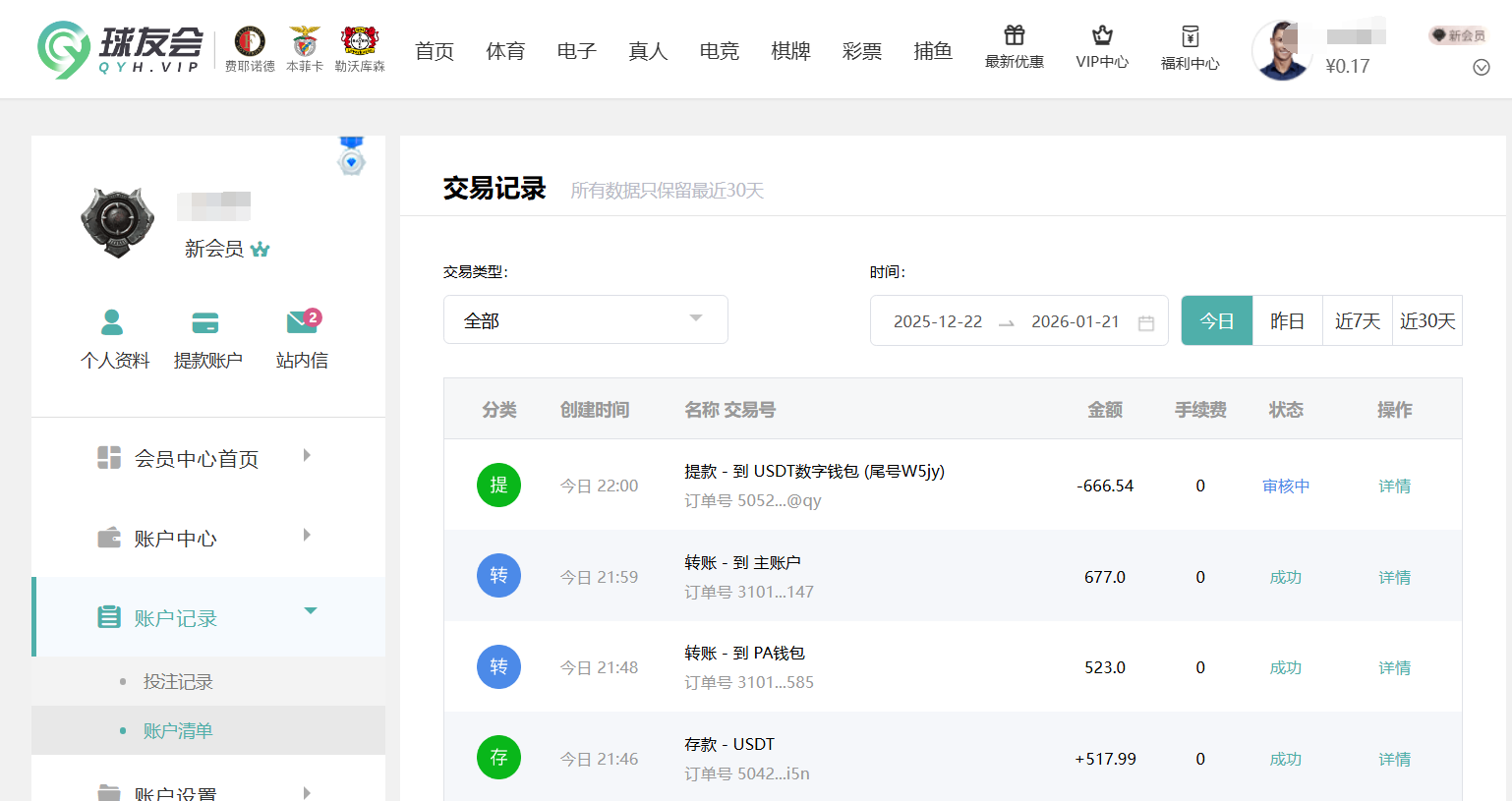Viewport: 1512px width, 801px height.
Task: Switch to the 昨日 filter
Action: coord(1287,319)
